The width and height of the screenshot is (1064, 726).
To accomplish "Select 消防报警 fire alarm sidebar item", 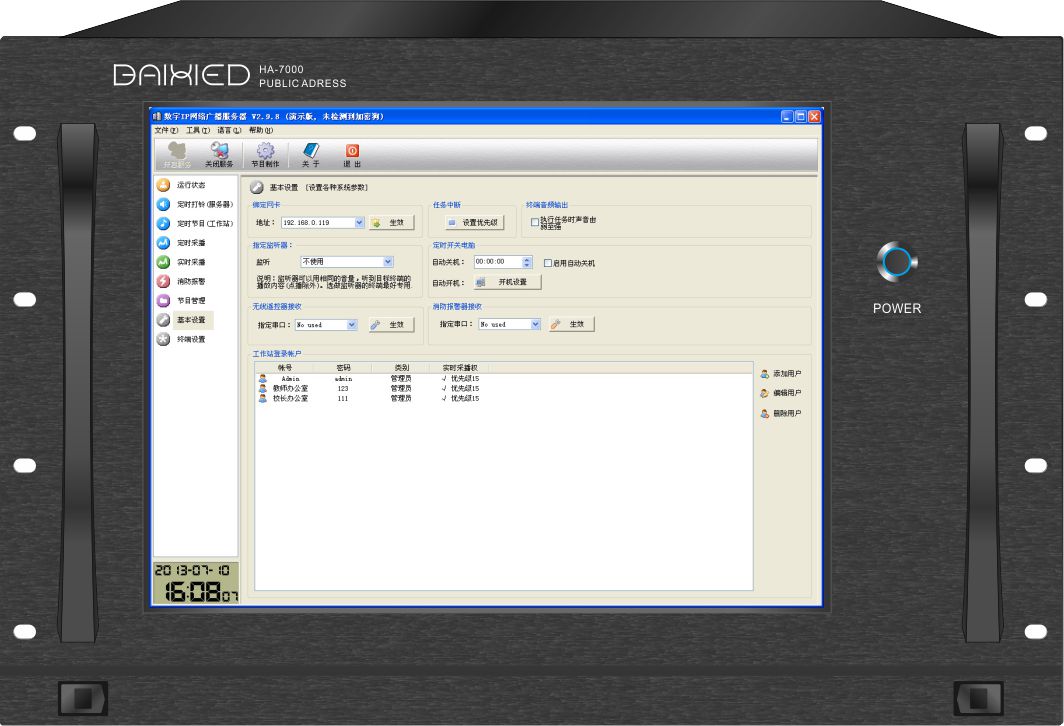I will point(190,281).
